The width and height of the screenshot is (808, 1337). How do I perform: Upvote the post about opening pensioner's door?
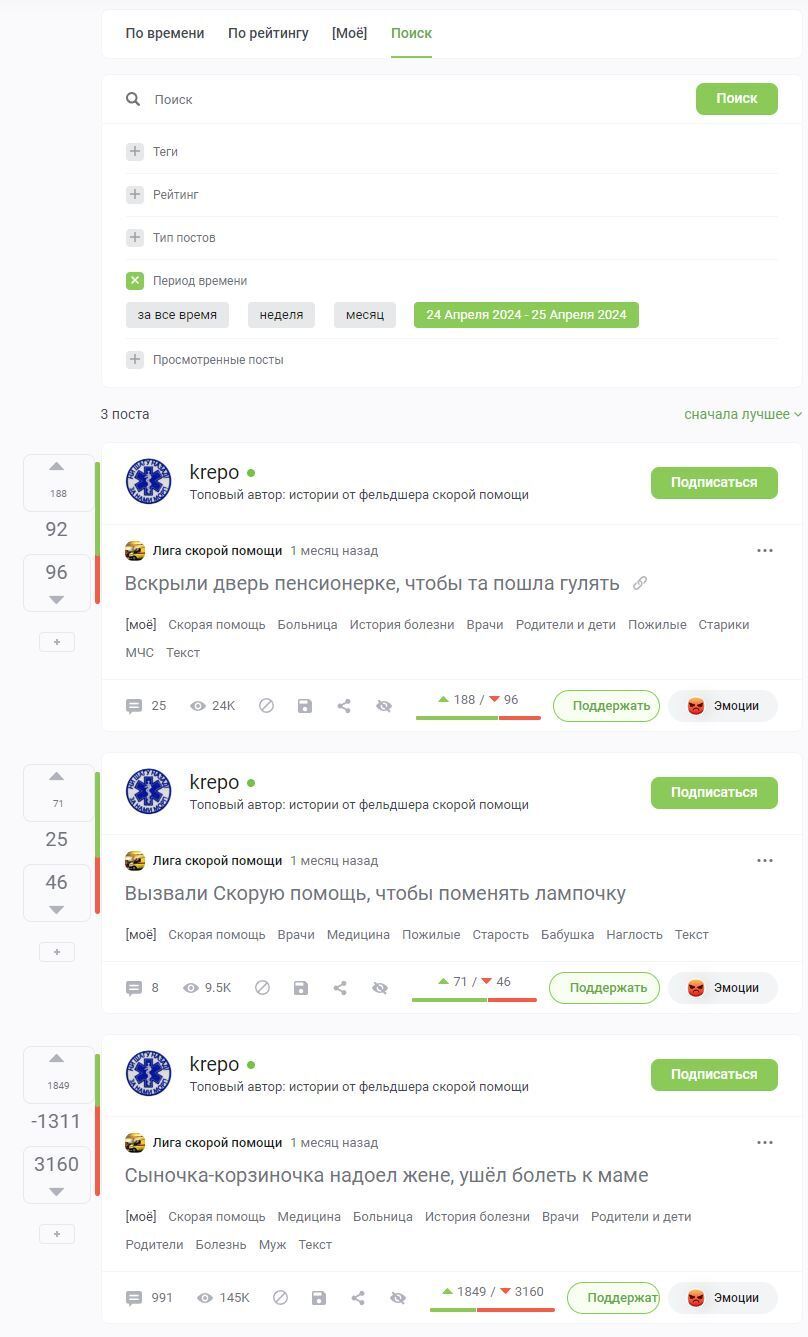point(57,467)
